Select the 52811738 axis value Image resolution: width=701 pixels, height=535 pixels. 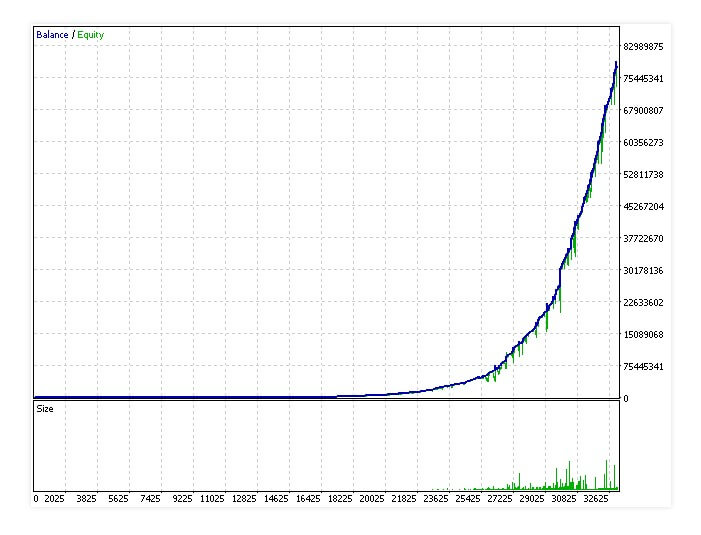(643, 174)
